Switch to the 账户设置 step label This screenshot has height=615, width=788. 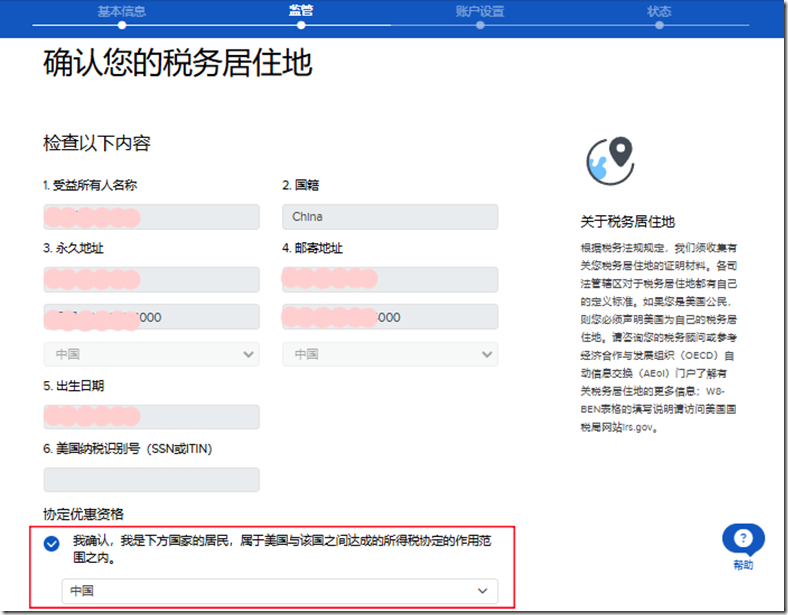click(480, 11)
